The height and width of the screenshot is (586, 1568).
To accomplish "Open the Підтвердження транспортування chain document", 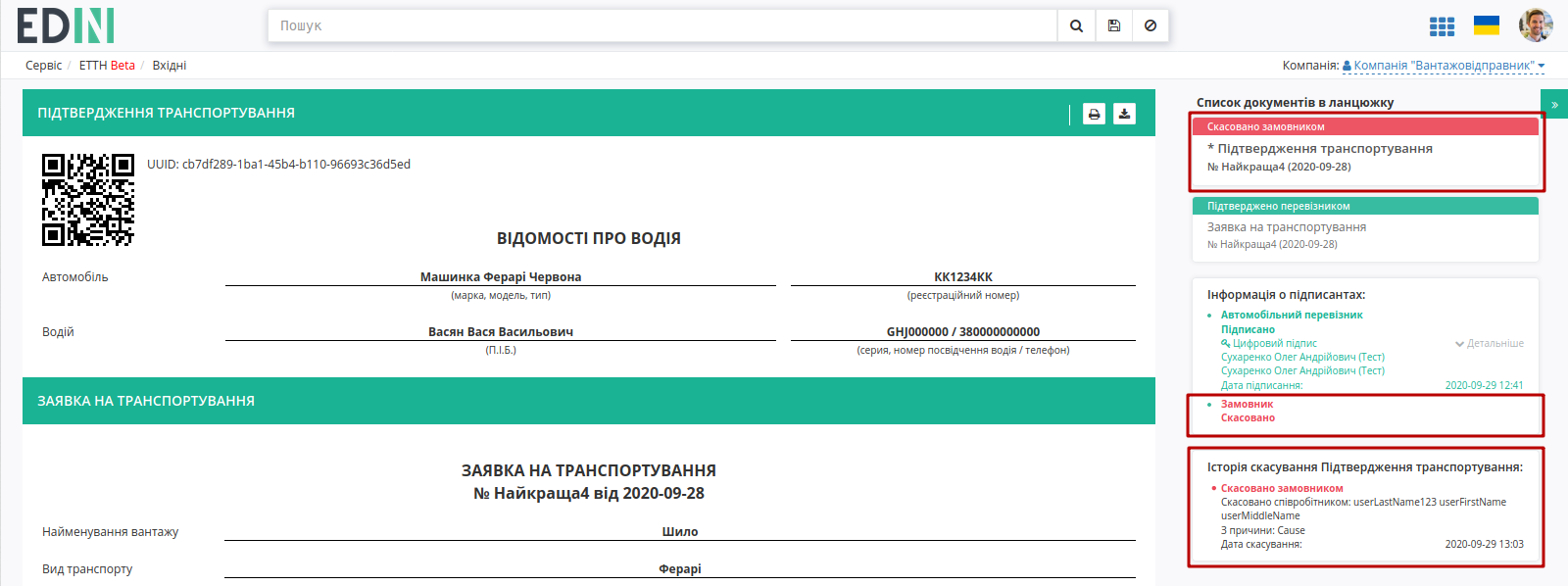I will point(1319,149).
